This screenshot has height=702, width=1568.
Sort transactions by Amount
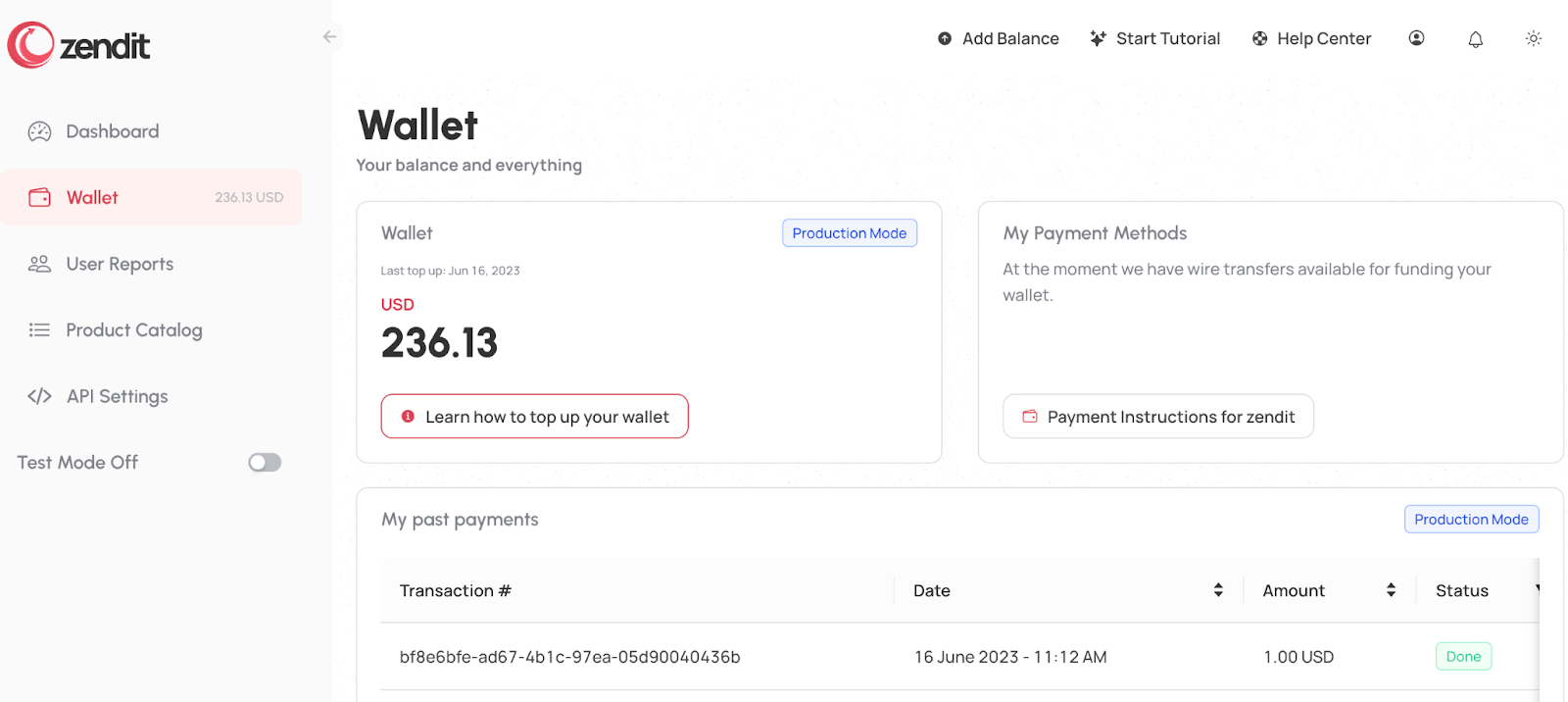pyautogui.click(x=1390, y=589)
